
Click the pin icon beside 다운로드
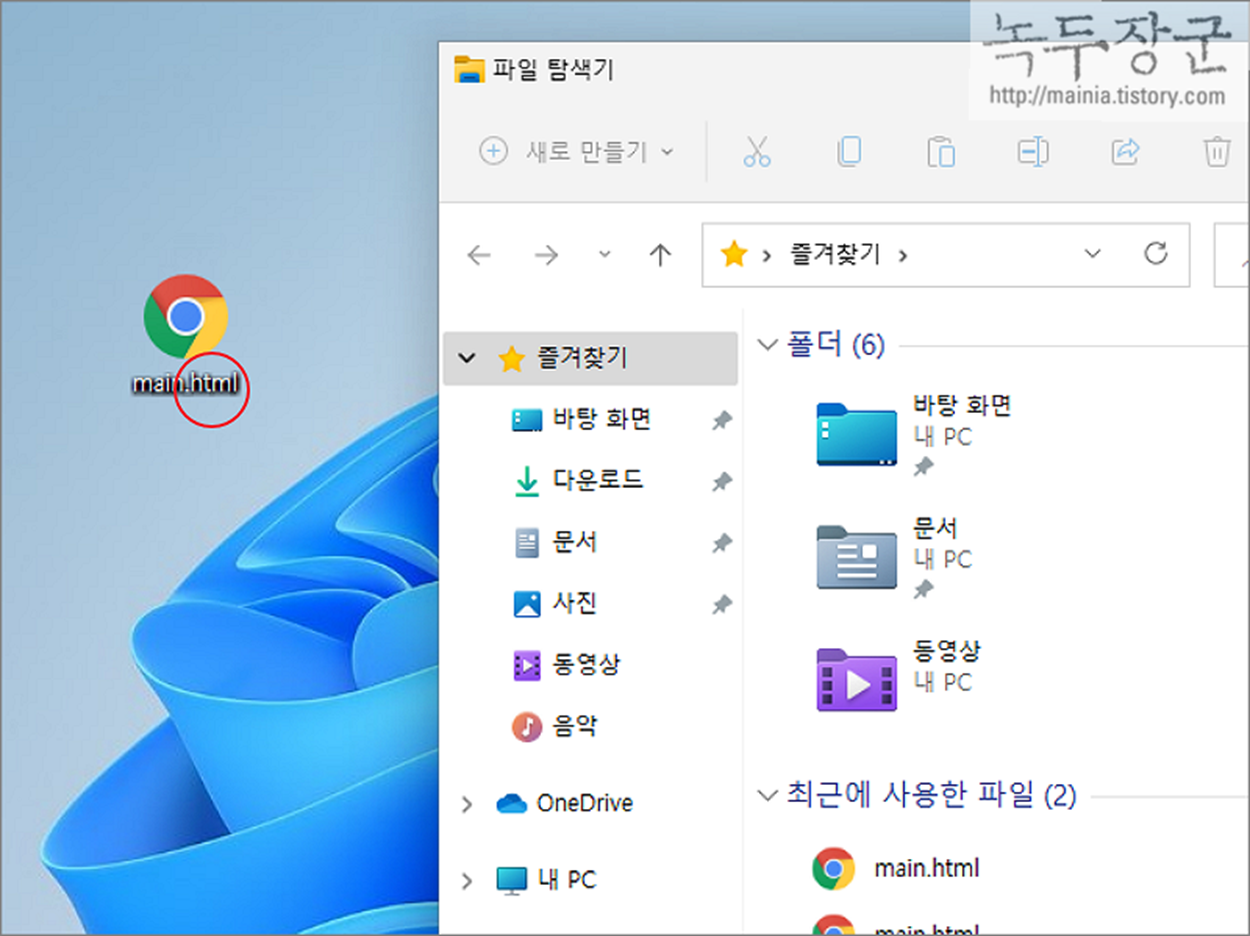pos(721,482)
